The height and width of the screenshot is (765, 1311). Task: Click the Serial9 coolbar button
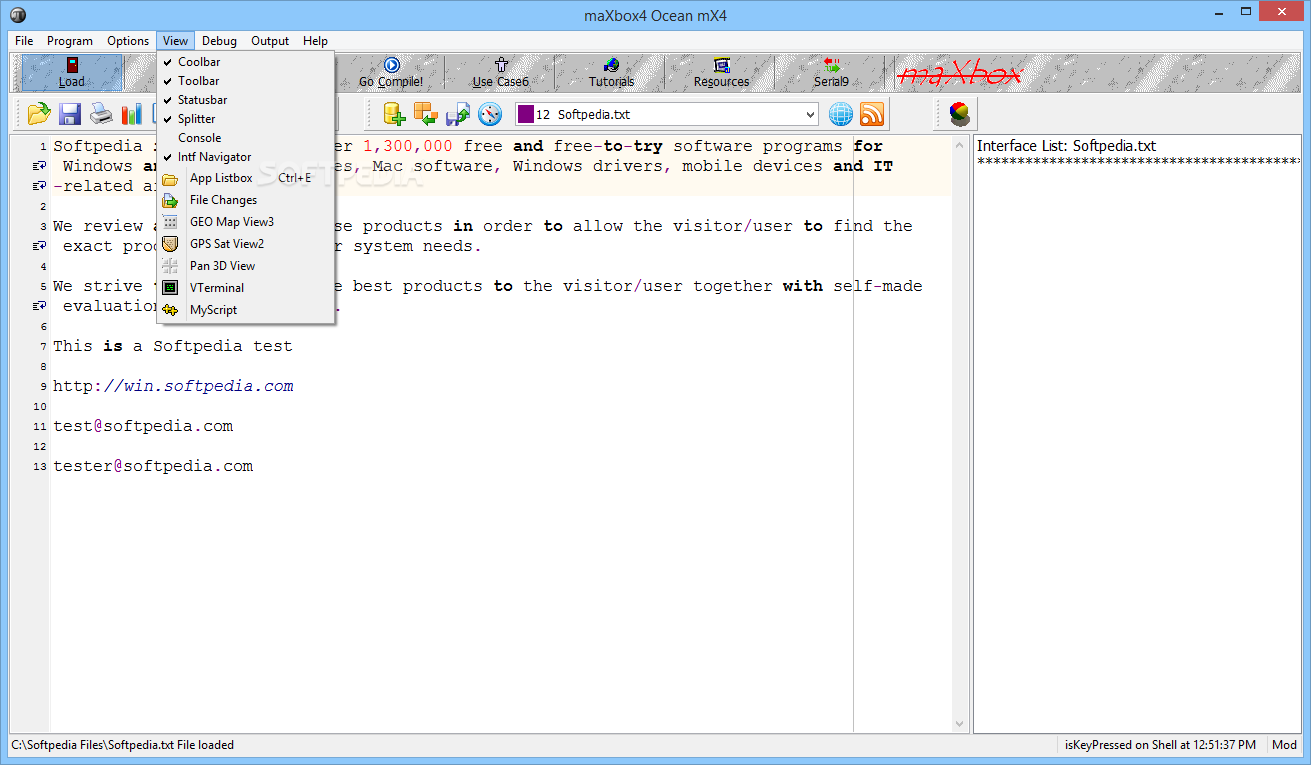tap(831, 73)
